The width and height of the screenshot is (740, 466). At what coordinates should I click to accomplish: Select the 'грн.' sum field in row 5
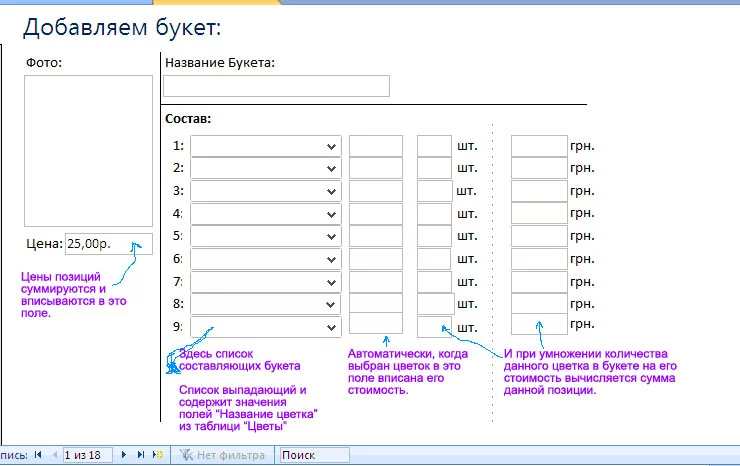click(x=539, y=236)
